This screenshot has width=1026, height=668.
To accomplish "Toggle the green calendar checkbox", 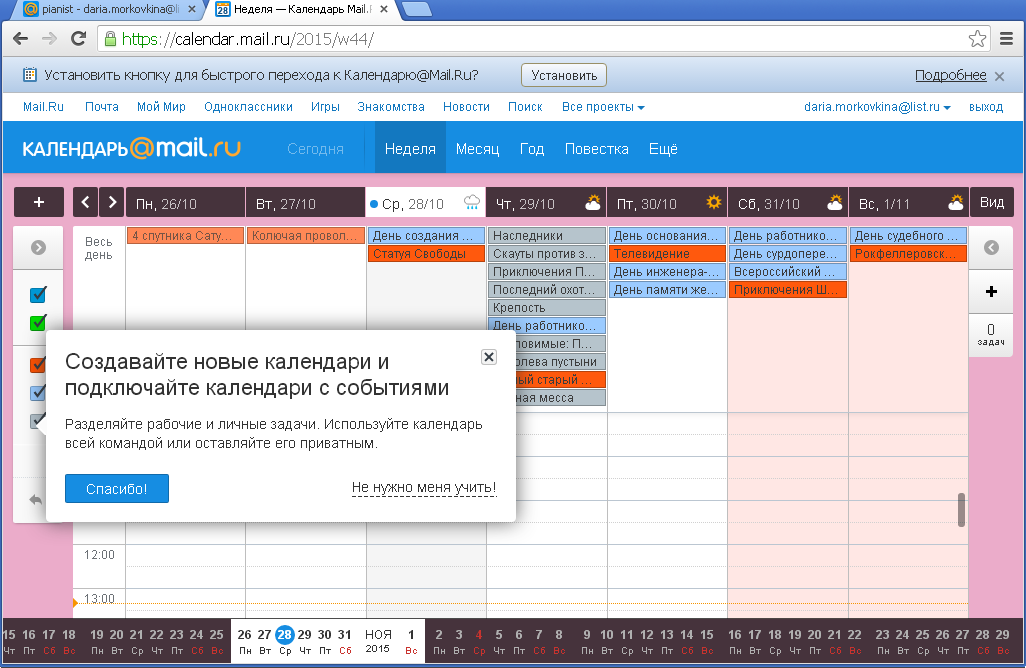I will pos(38,323).
